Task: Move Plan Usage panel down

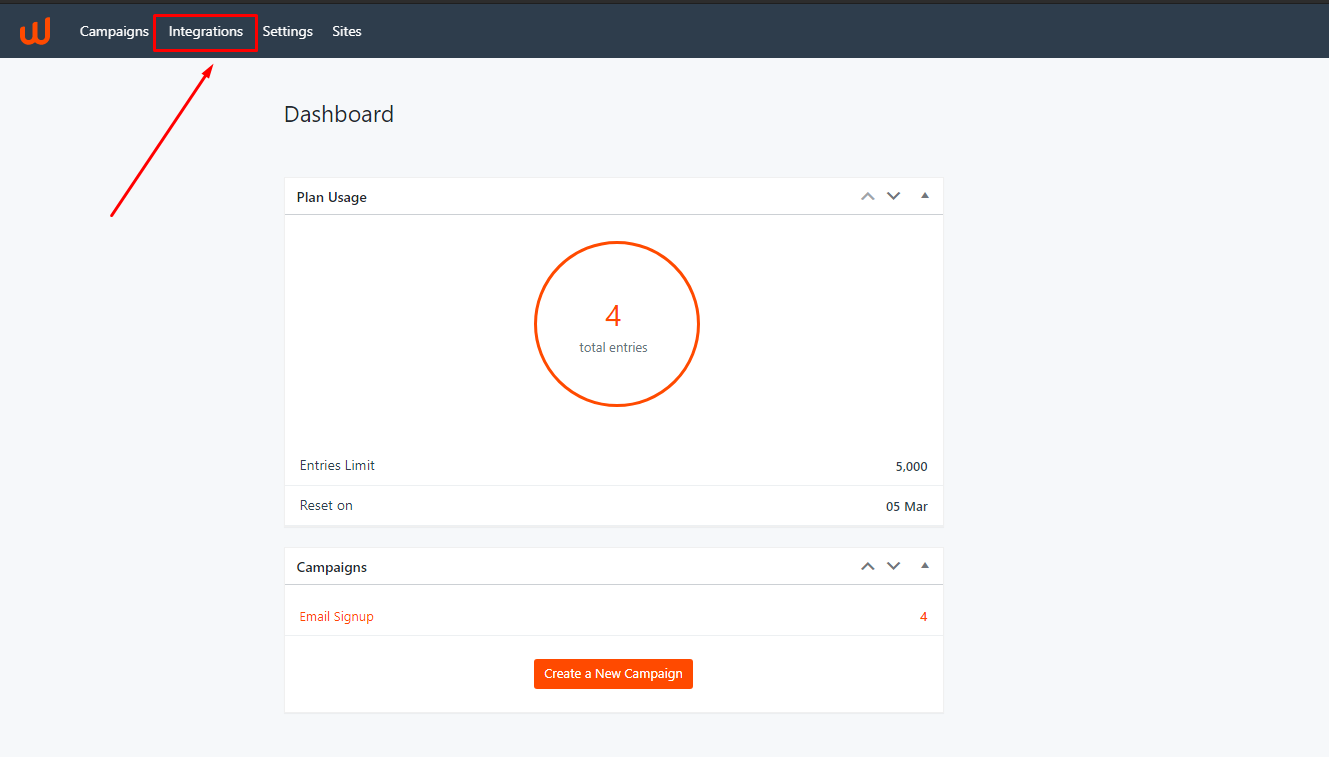Action: coord(894,196)
